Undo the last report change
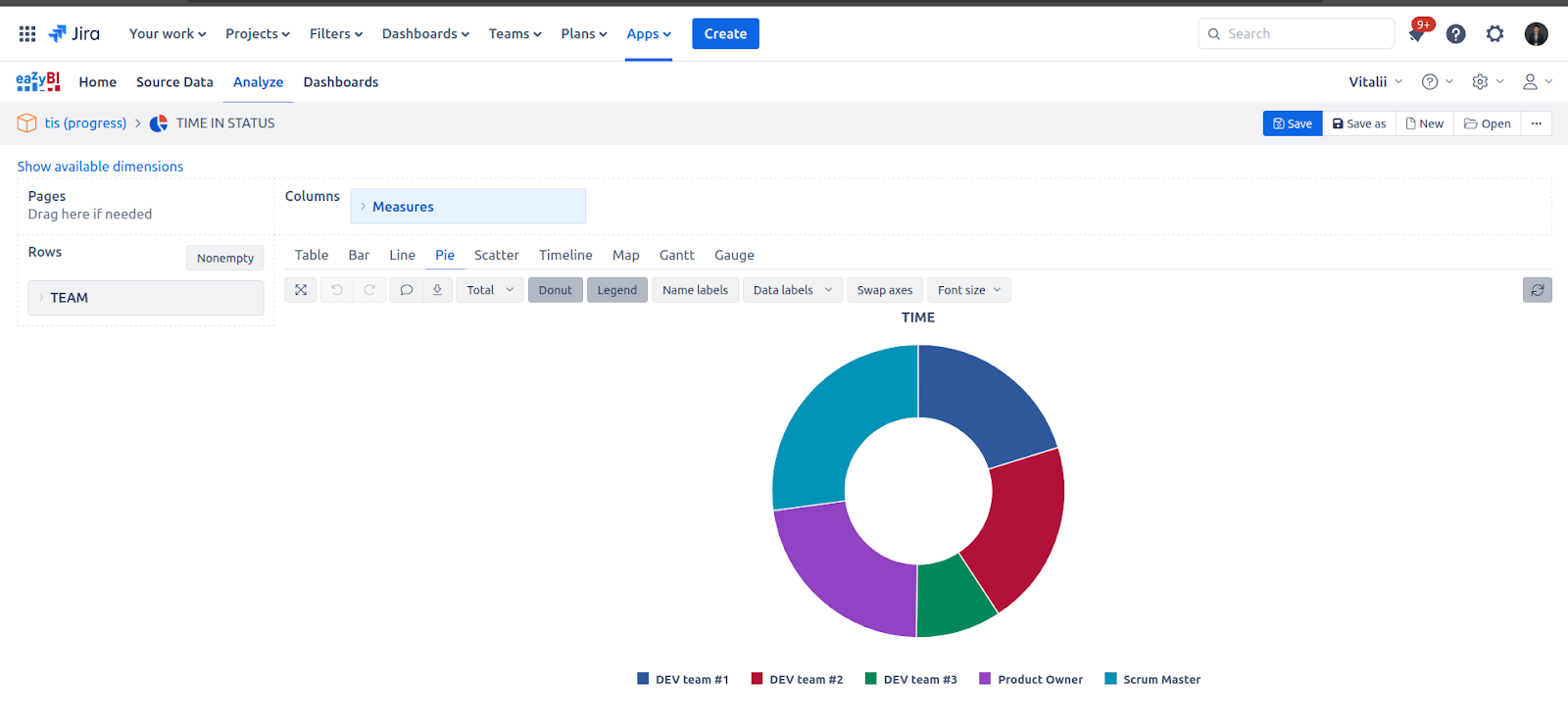 click(x=337, y=290)
